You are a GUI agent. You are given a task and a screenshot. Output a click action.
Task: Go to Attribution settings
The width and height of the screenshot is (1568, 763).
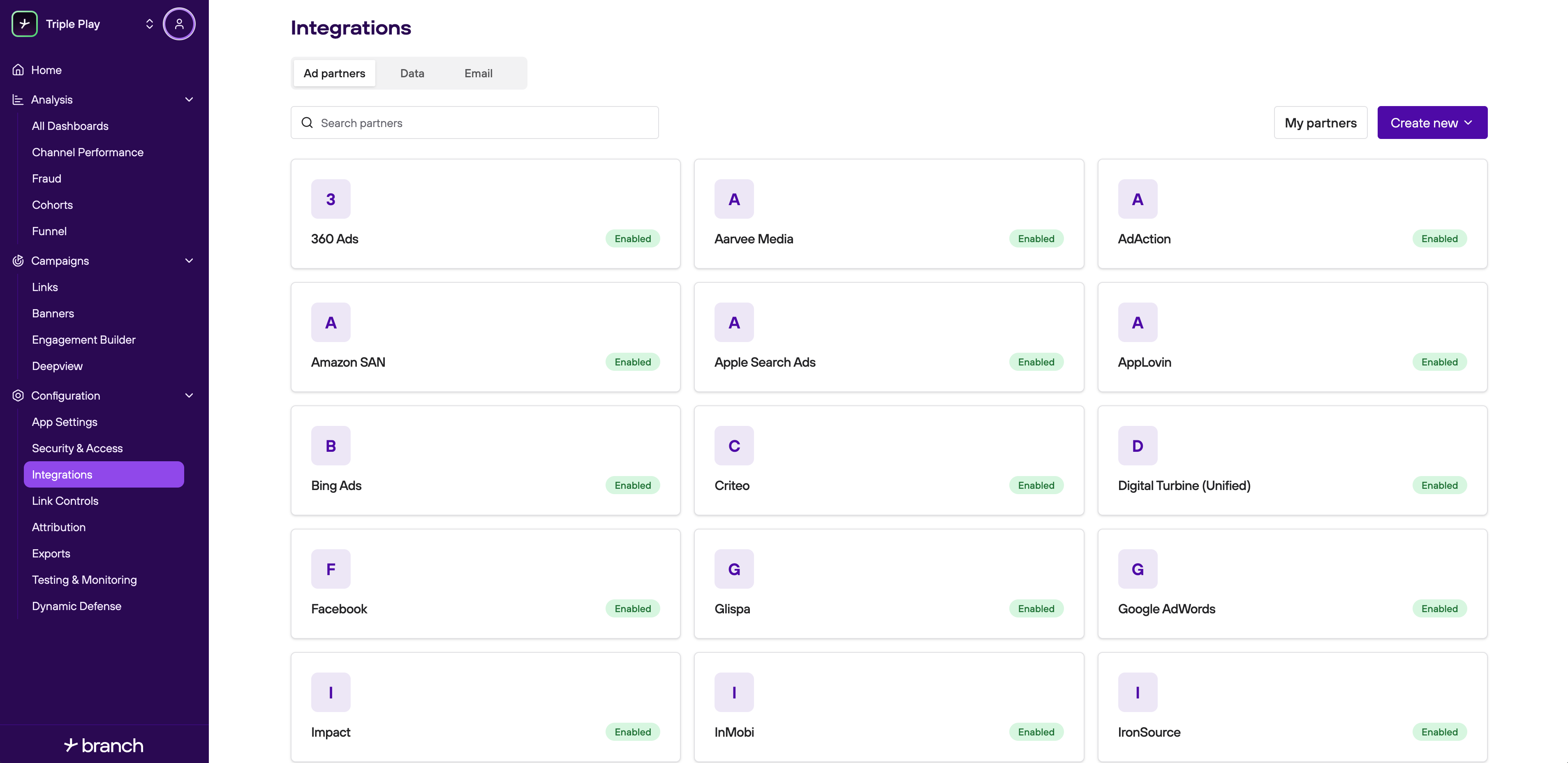click(x=59, y=527)
